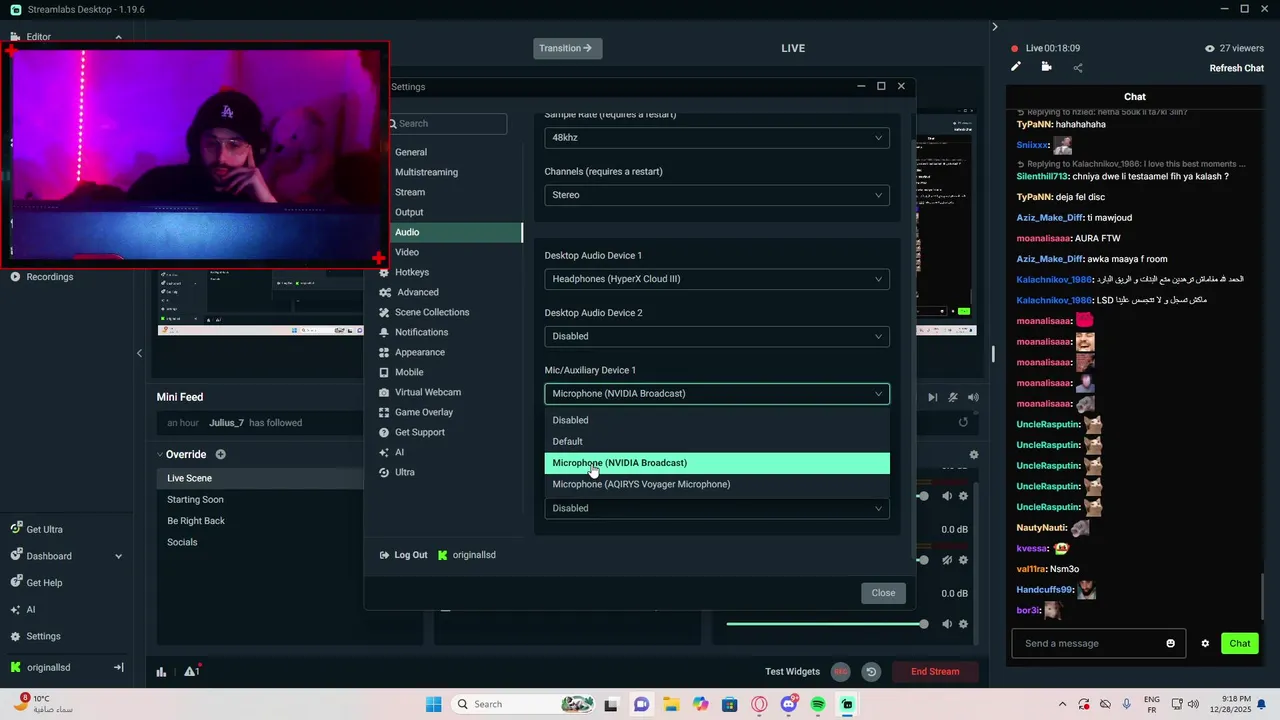The height and width of the screenshot is (720, 1280).
Task: Open notifications warning triangle icon
Action: [192, 671]
